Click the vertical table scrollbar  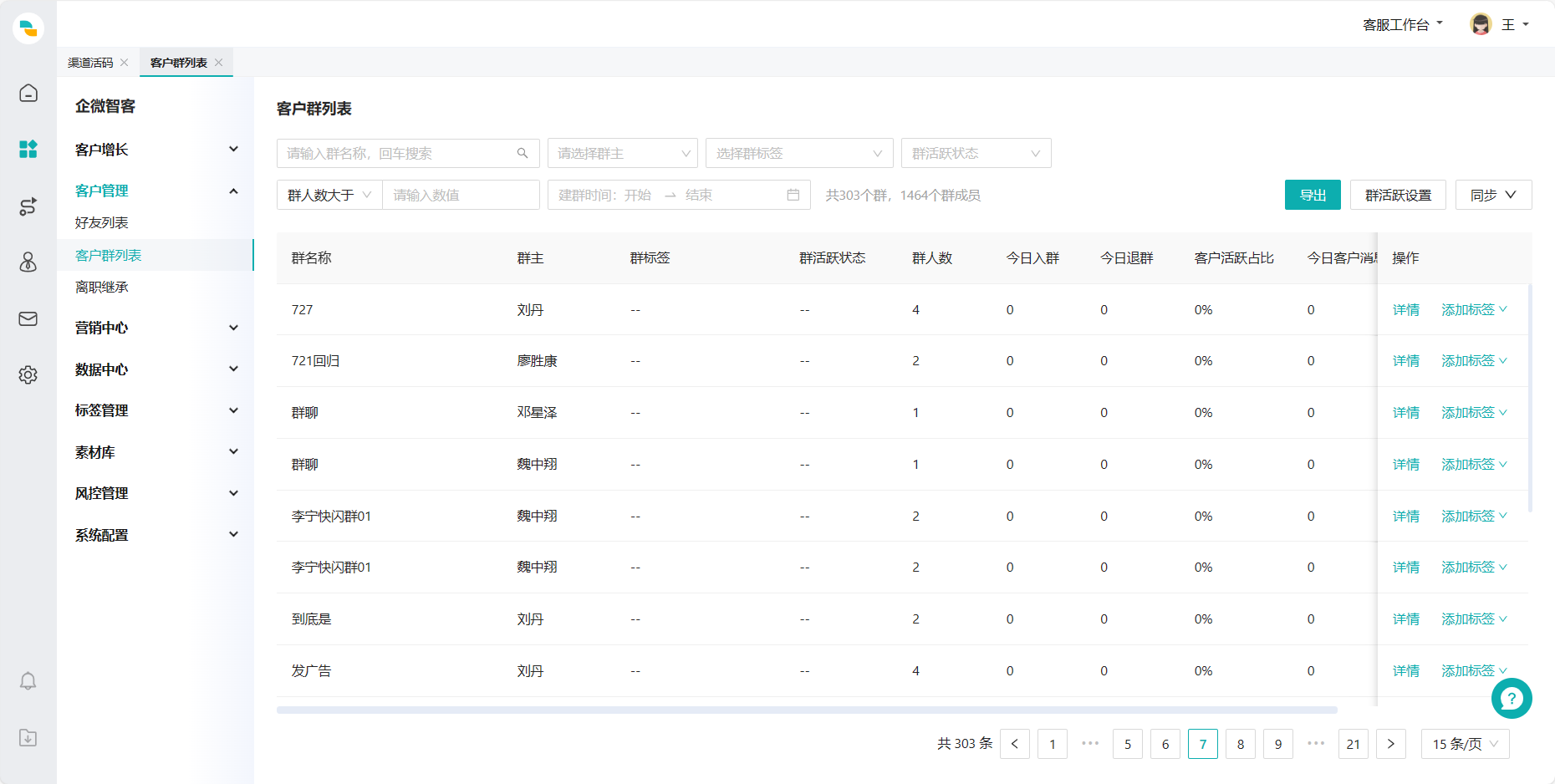pos(1530,397)
